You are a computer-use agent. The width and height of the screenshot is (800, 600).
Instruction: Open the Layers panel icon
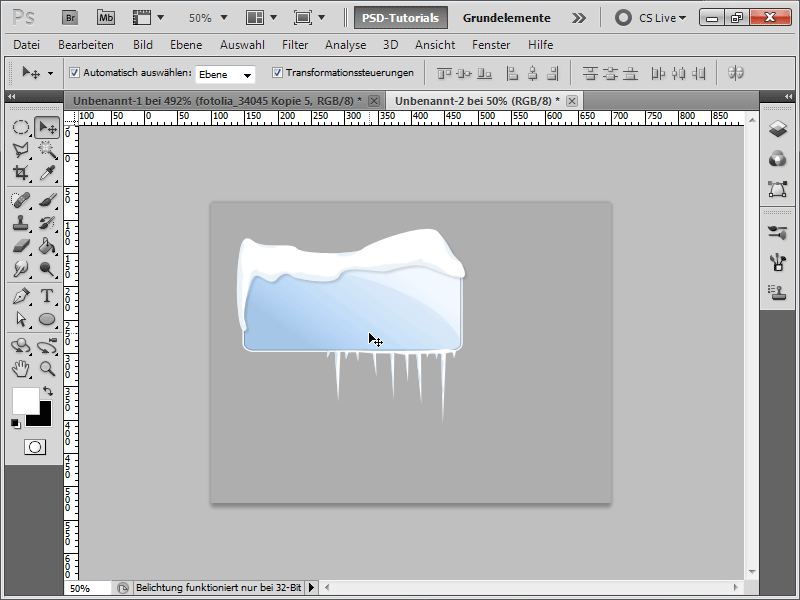[x=778, y=129]
